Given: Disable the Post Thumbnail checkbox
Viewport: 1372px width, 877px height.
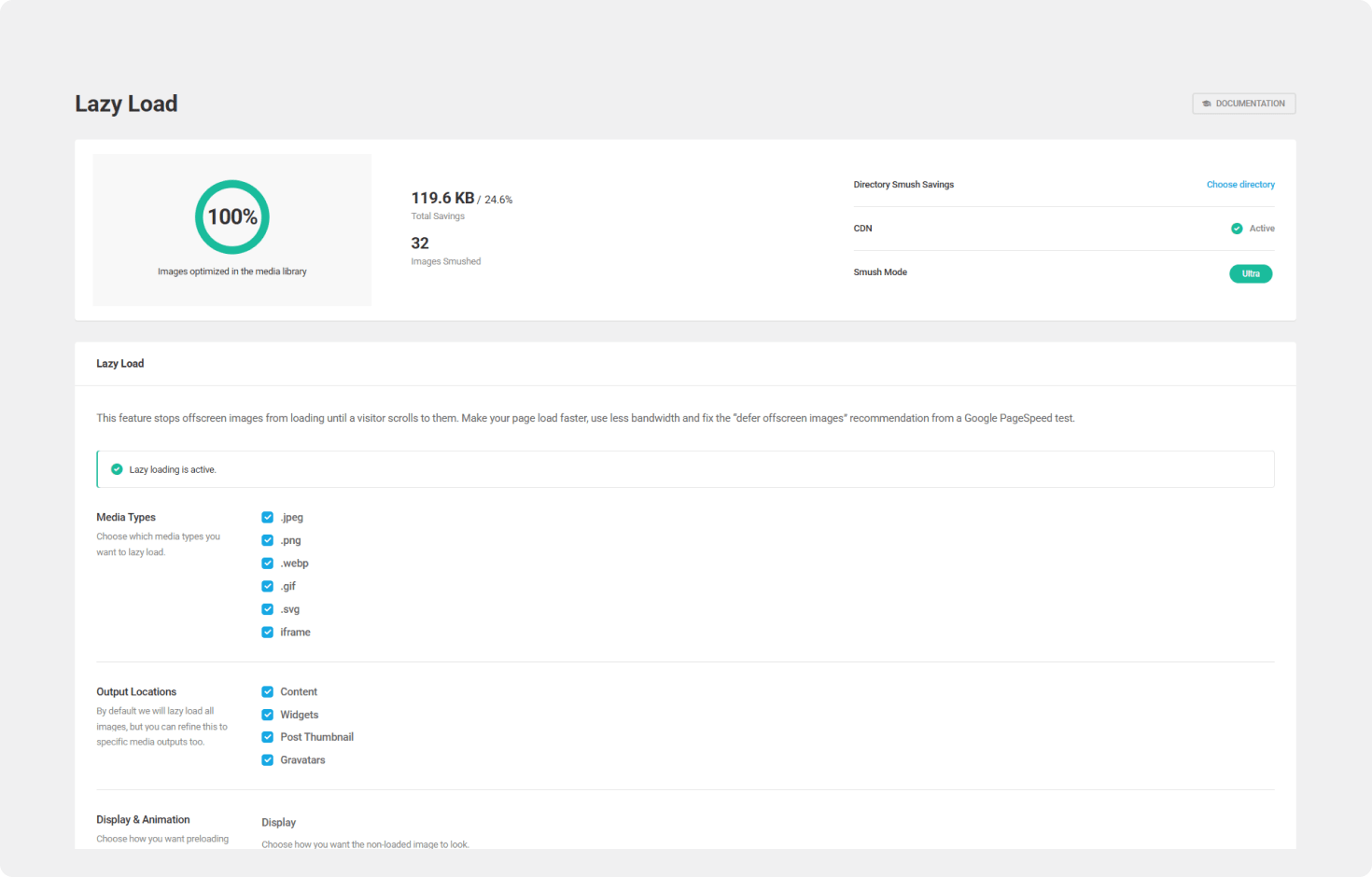Looking at the screenshot, I should 268,737.
